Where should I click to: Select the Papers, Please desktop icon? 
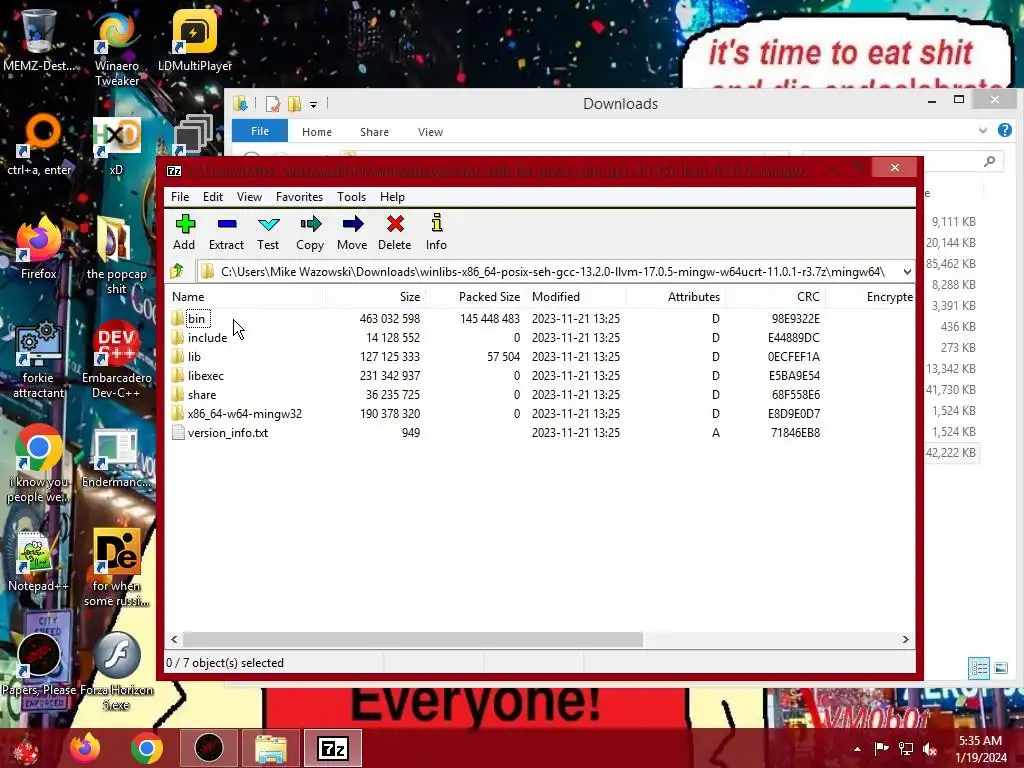39,664
